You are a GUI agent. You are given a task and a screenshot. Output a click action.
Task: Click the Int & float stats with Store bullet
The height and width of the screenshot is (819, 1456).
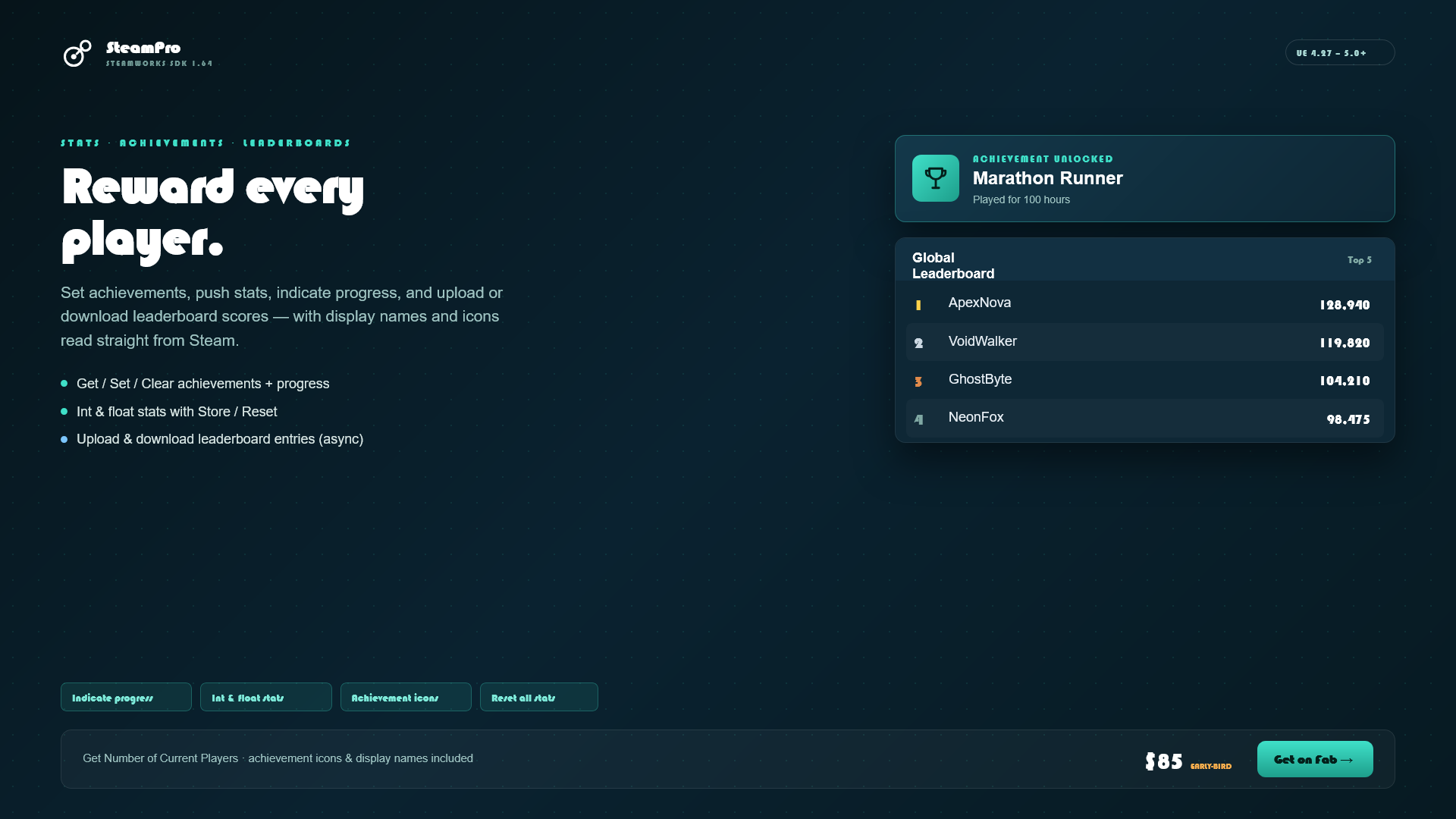pyautogui.click(x=177, y=412)
